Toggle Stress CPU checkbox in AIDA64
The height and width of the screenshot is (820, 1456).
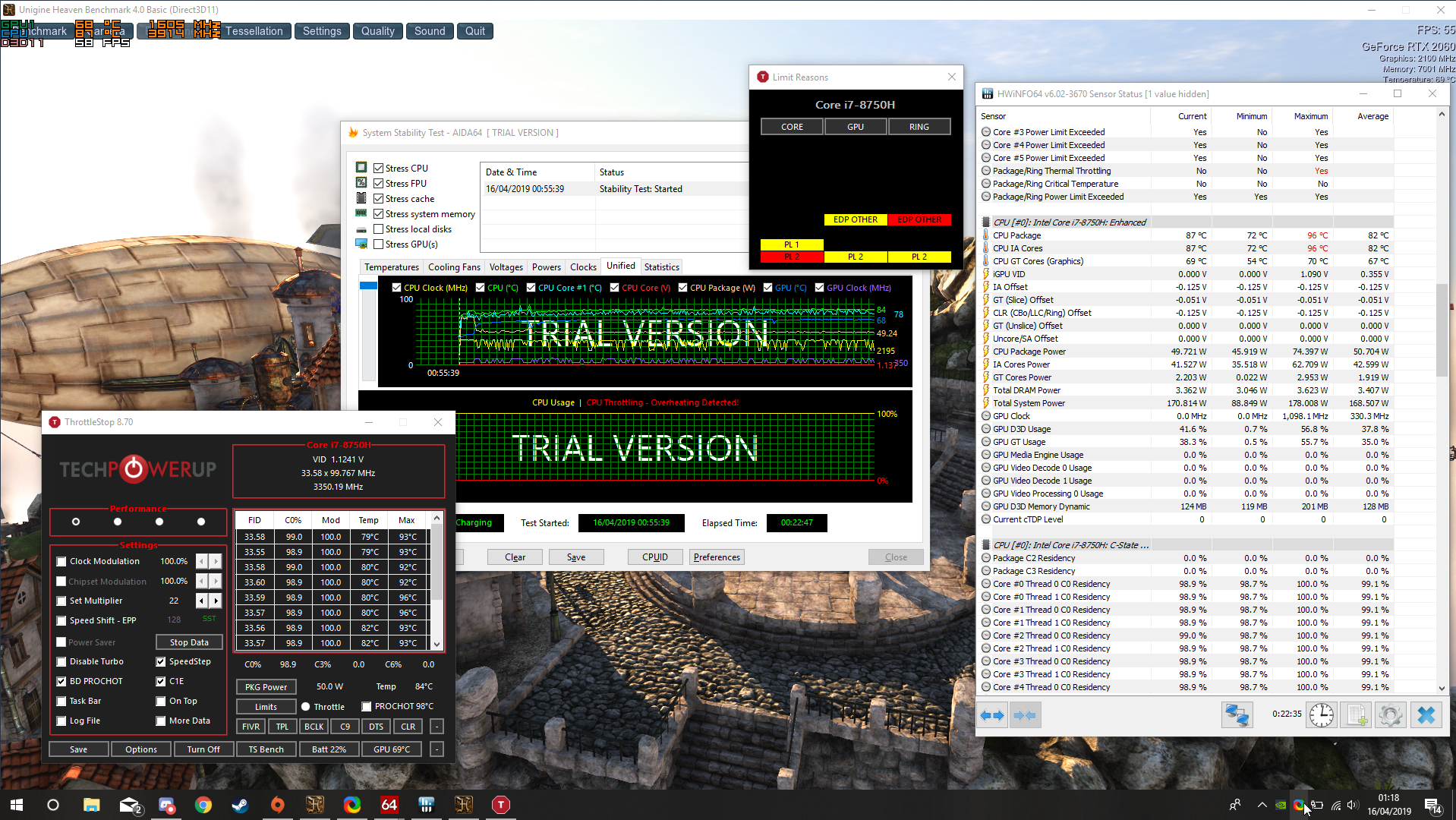(x=378, y=168)
